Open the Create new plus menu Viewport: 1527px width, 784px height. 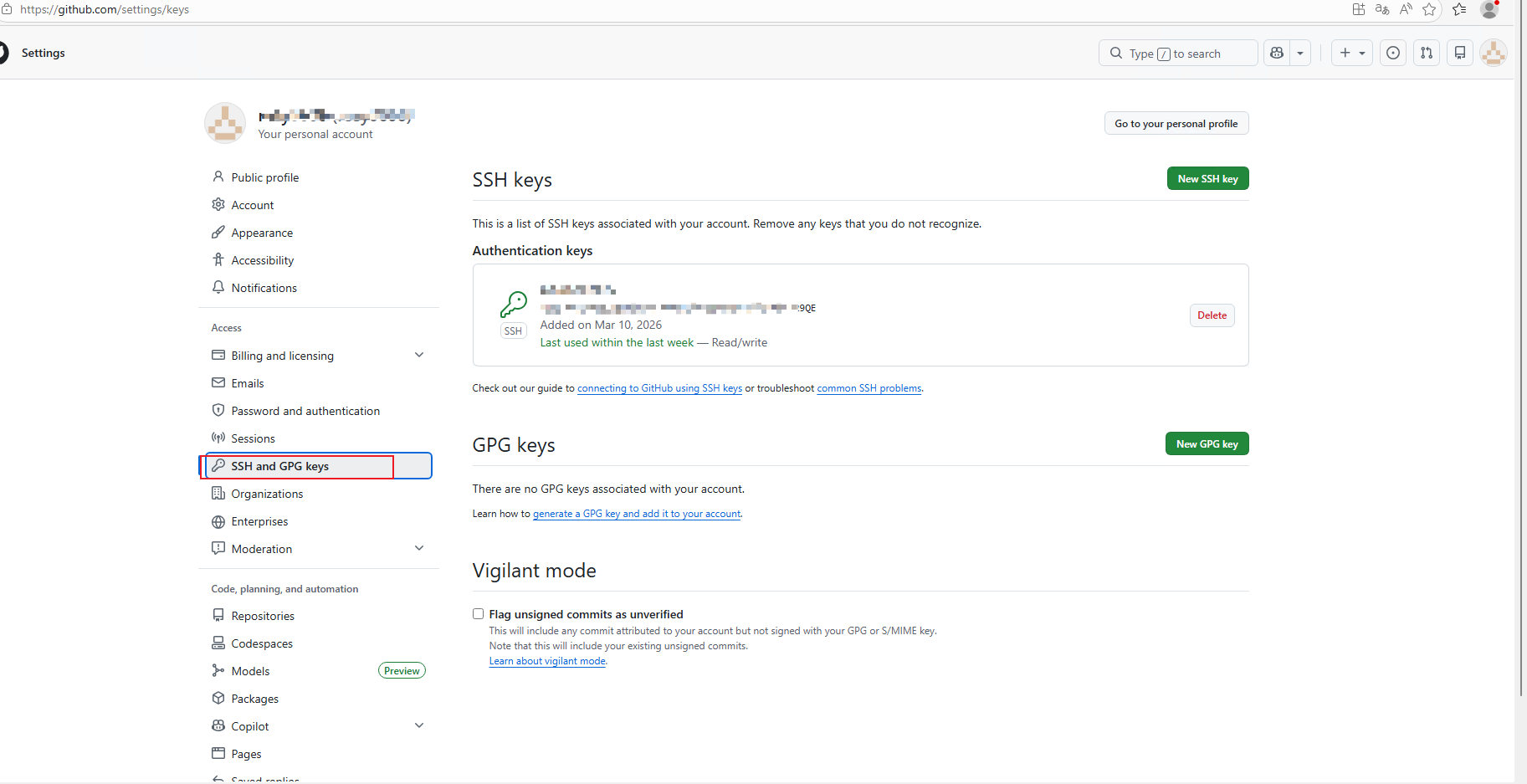tap(1352, 53)
